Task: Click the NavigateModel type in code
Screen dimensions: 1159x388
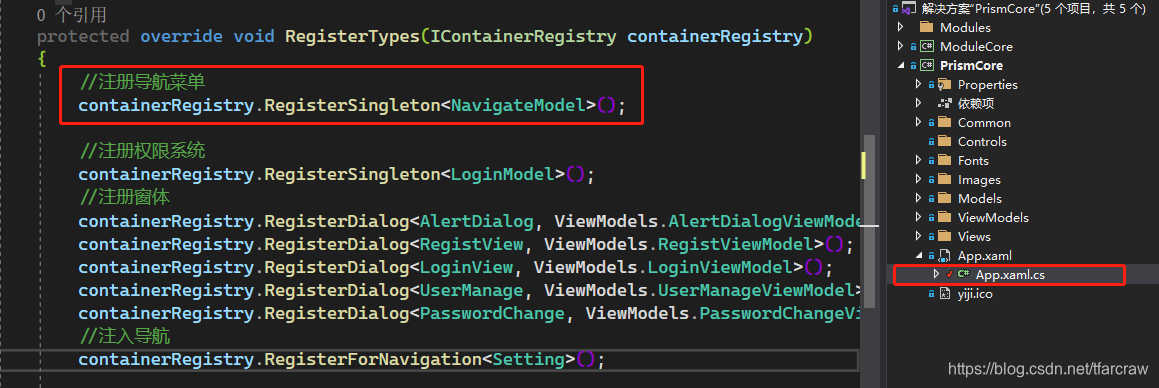Action: click(x=517, y=106)
